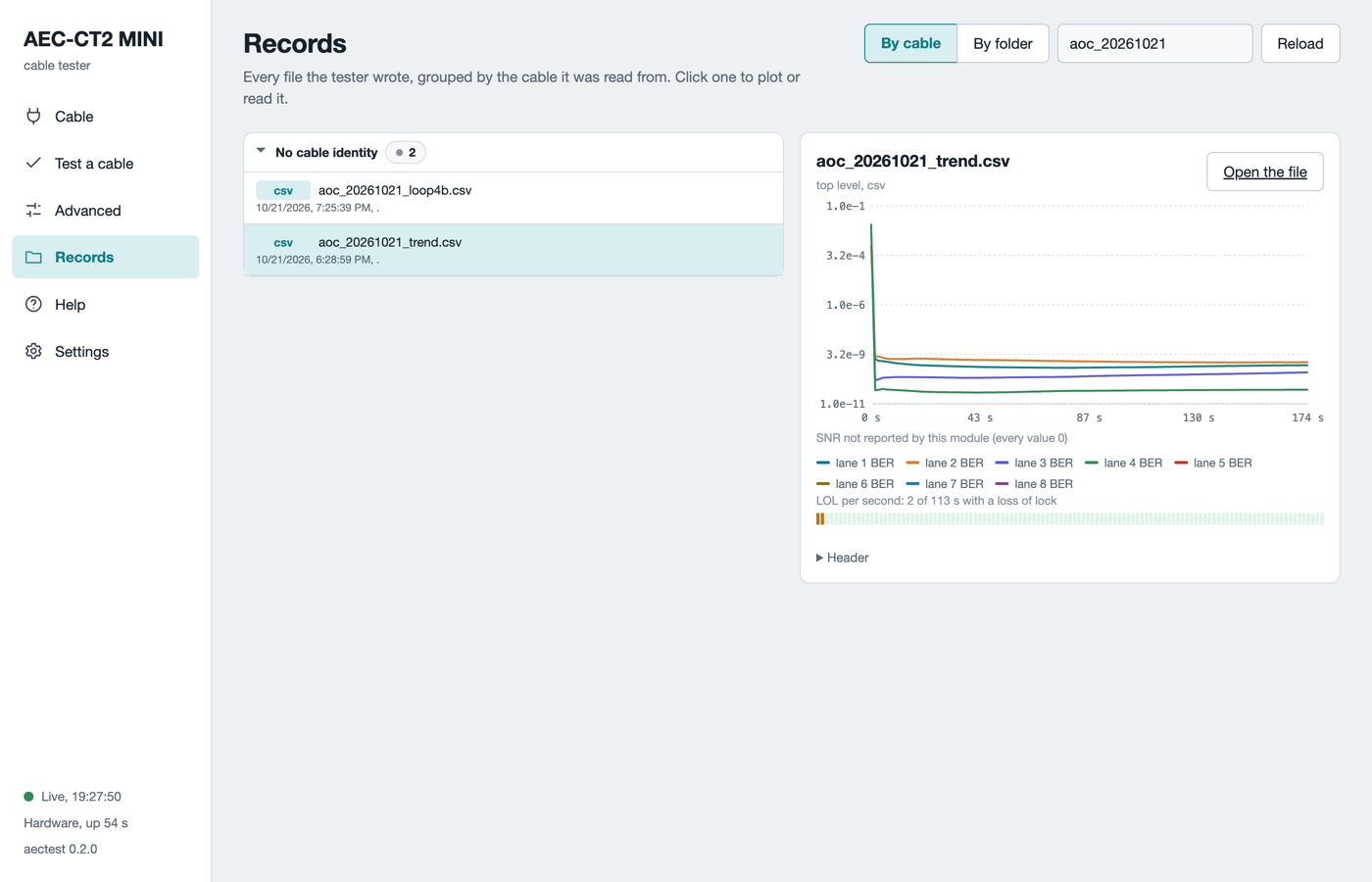Toggle lane 7 BER legend swatch
The width and height of the screenshot is (1372, 882).
912,483
